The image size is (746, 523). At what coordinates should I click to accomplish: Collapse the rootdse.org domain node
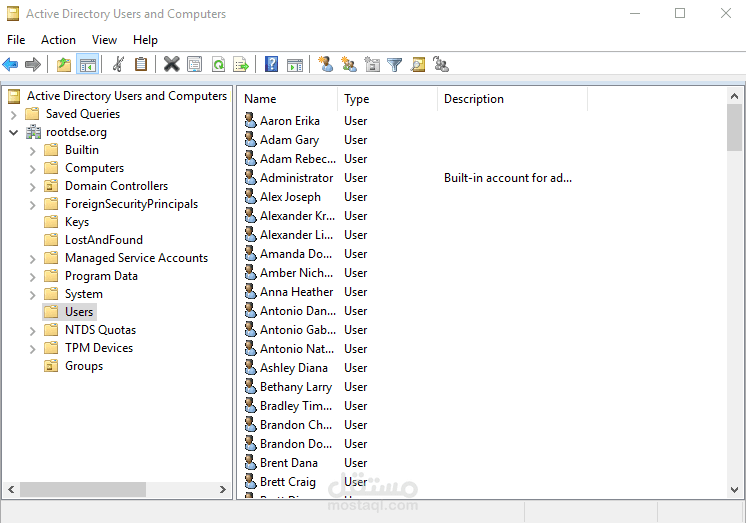click(13, 132)
